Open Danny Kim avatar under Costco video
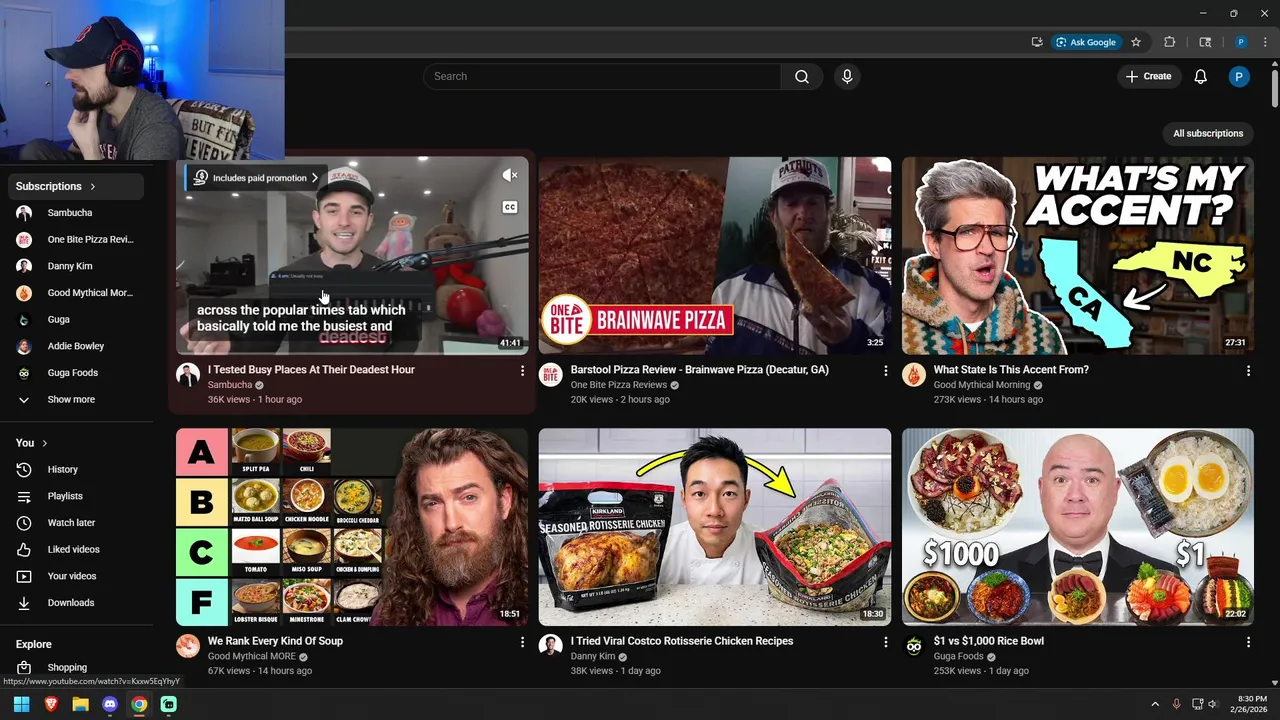This screenshot has width=1280, height=720. 551,646
